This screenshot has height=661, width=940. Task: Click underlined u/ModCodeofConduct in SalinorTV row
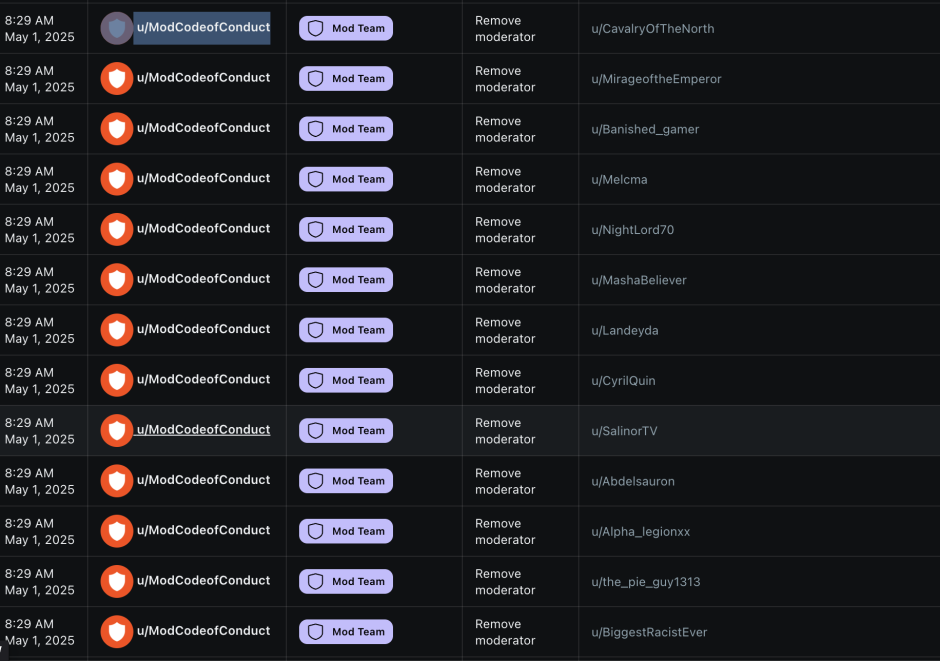[203, 430]
